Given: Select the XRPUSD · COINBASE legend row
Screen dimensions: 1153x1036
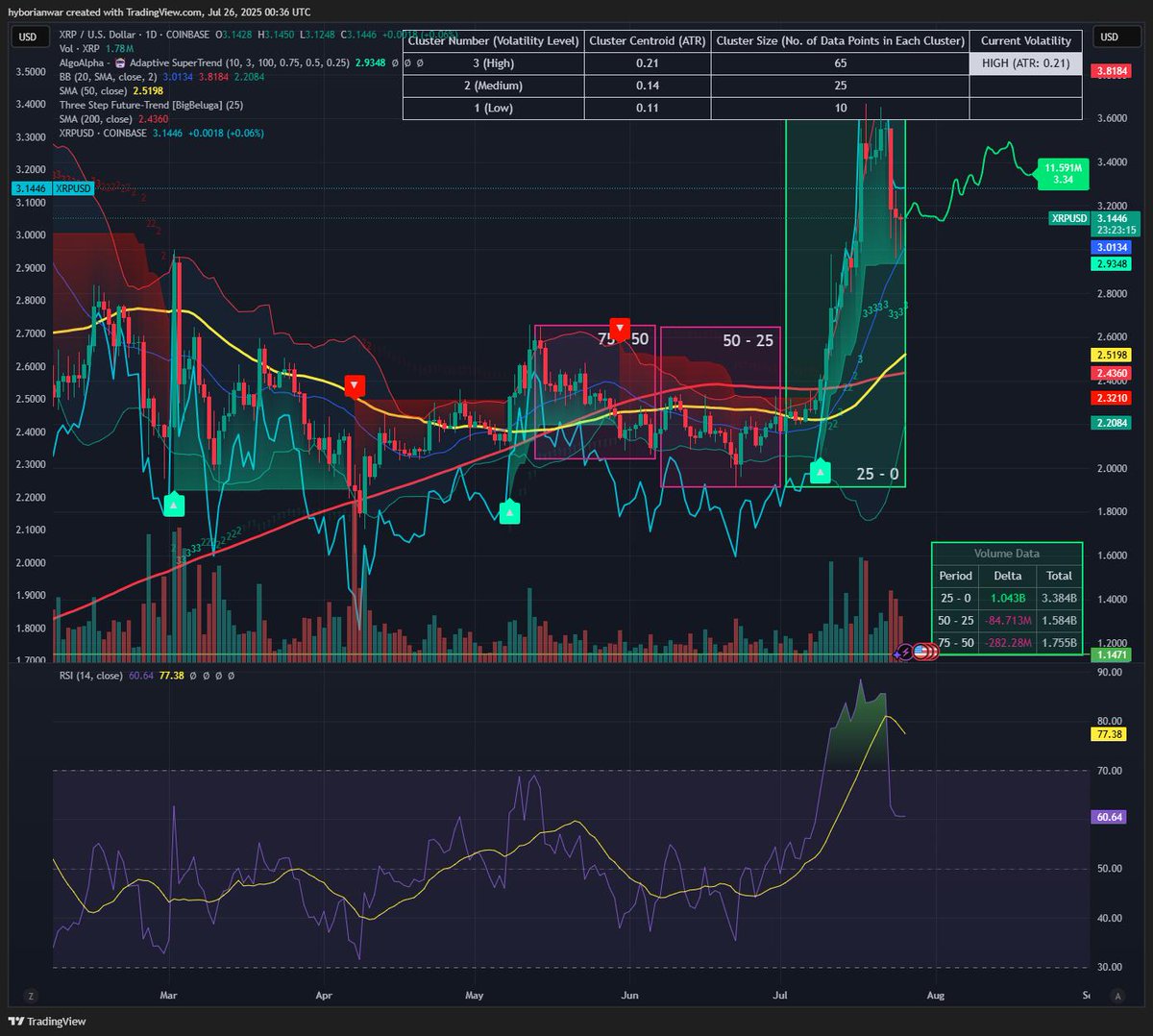Looking at the screenshot, I should click(161, 134).
